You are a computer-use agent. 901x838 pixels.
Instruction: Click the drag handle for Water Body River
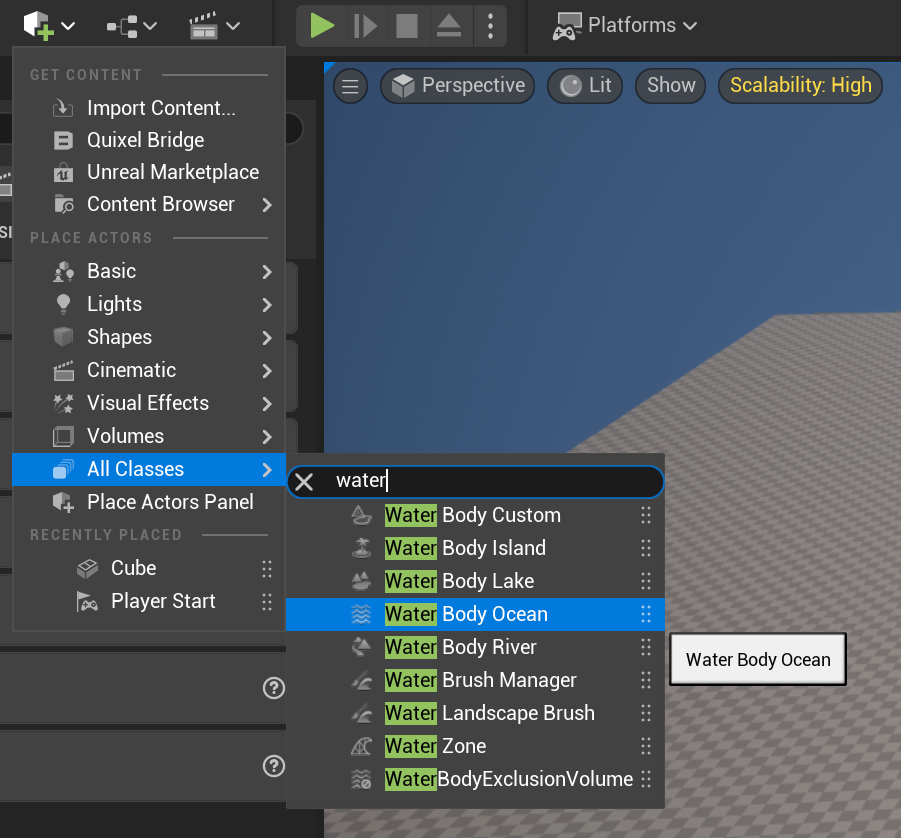646,647
